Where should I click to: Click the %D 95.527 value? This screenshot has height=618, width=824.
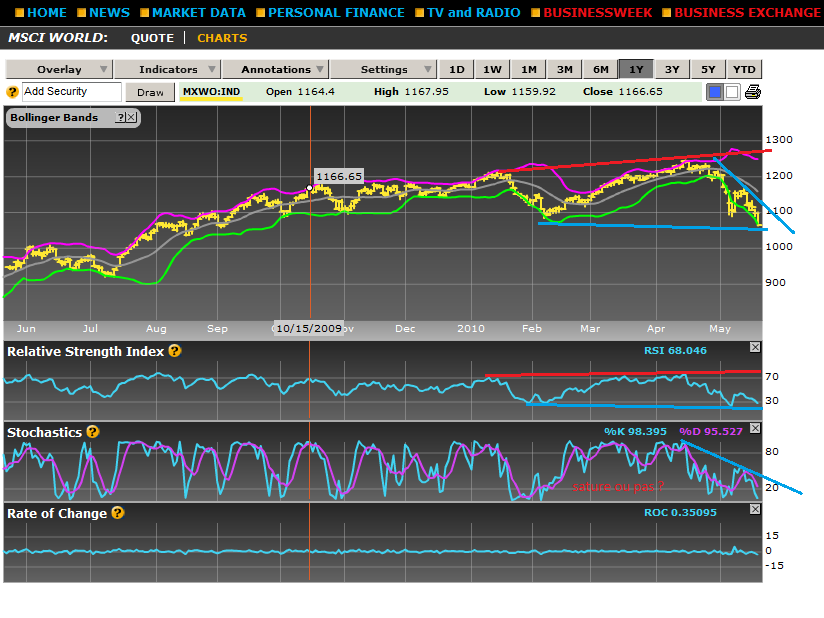tap(711, 431)
